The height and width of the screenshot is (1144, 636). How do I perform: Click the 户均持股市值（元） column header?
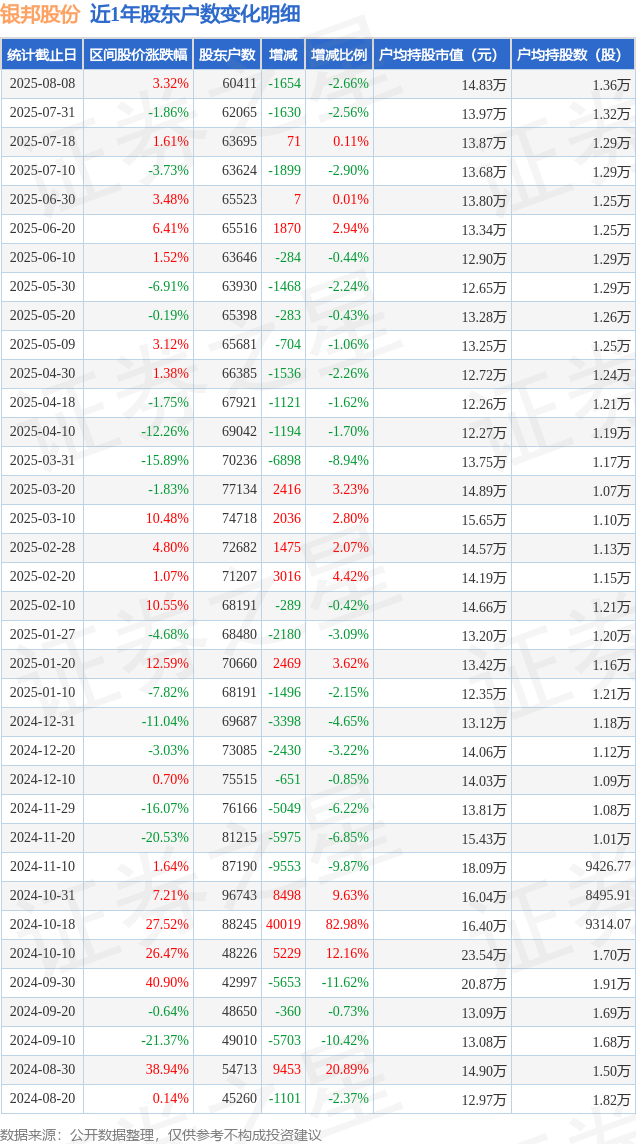(x=442, y=54)
